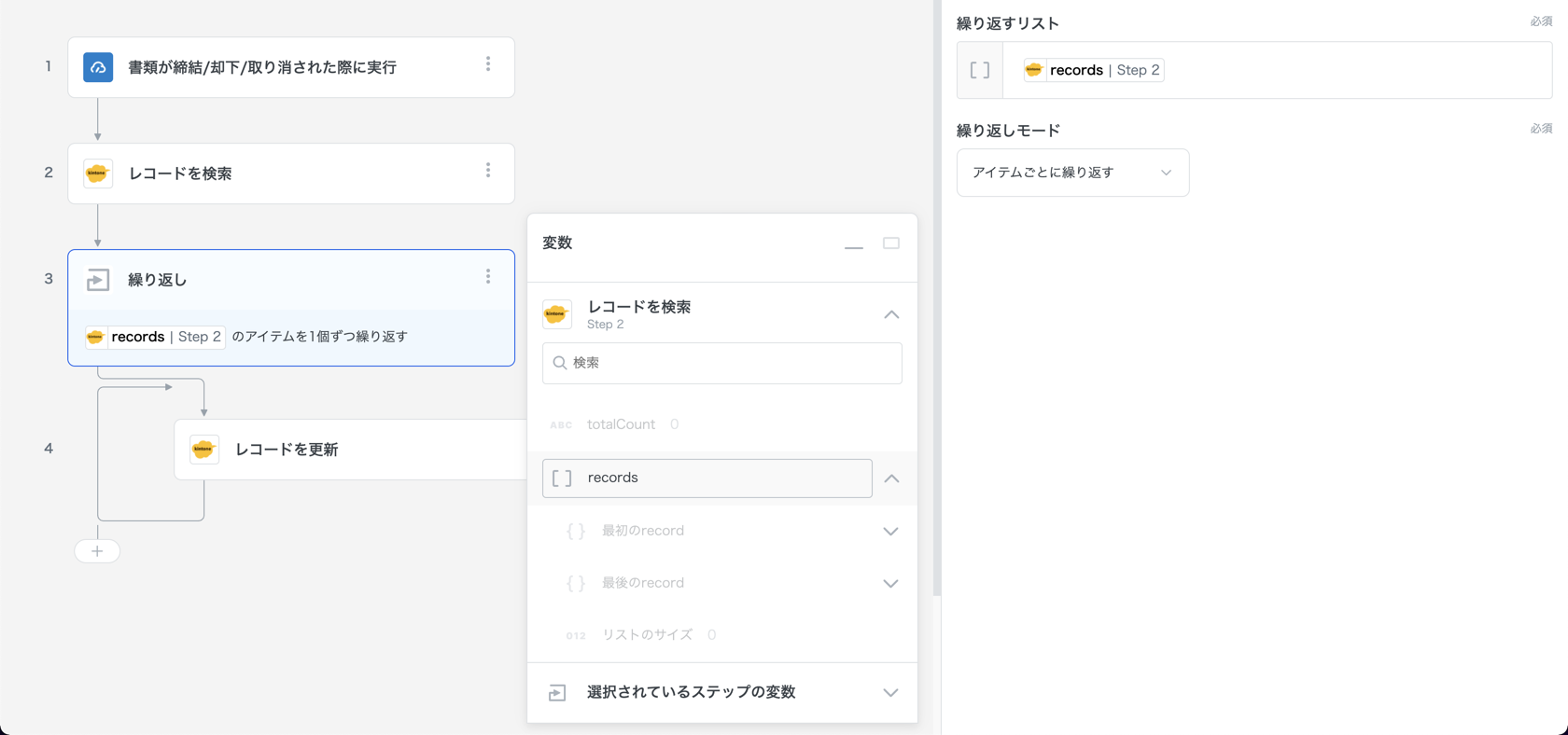This screenshot has width=1568, height=735.
Task: Open the three-dot menu for step 1
Action: (x=488, y=64)
